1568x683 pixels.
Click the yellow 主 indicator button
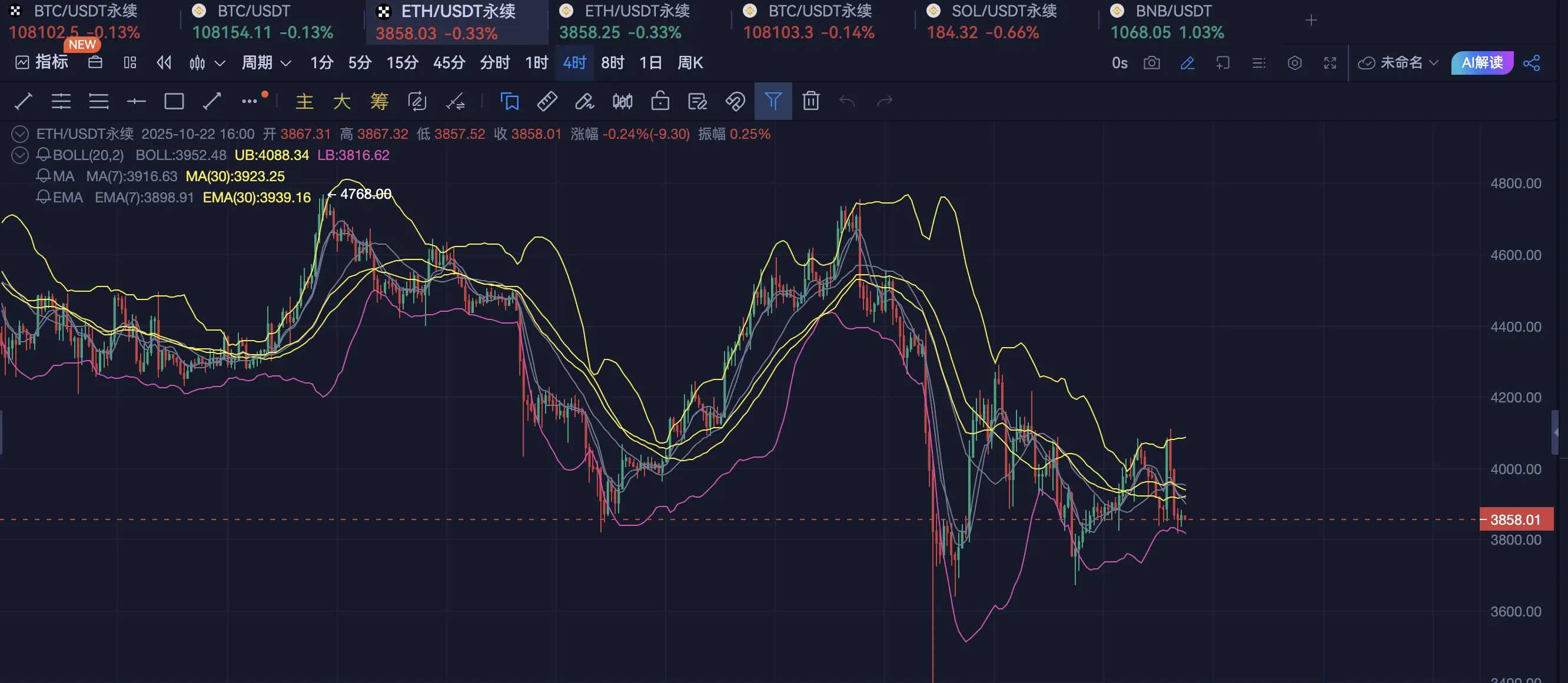(x=304, y=101)
